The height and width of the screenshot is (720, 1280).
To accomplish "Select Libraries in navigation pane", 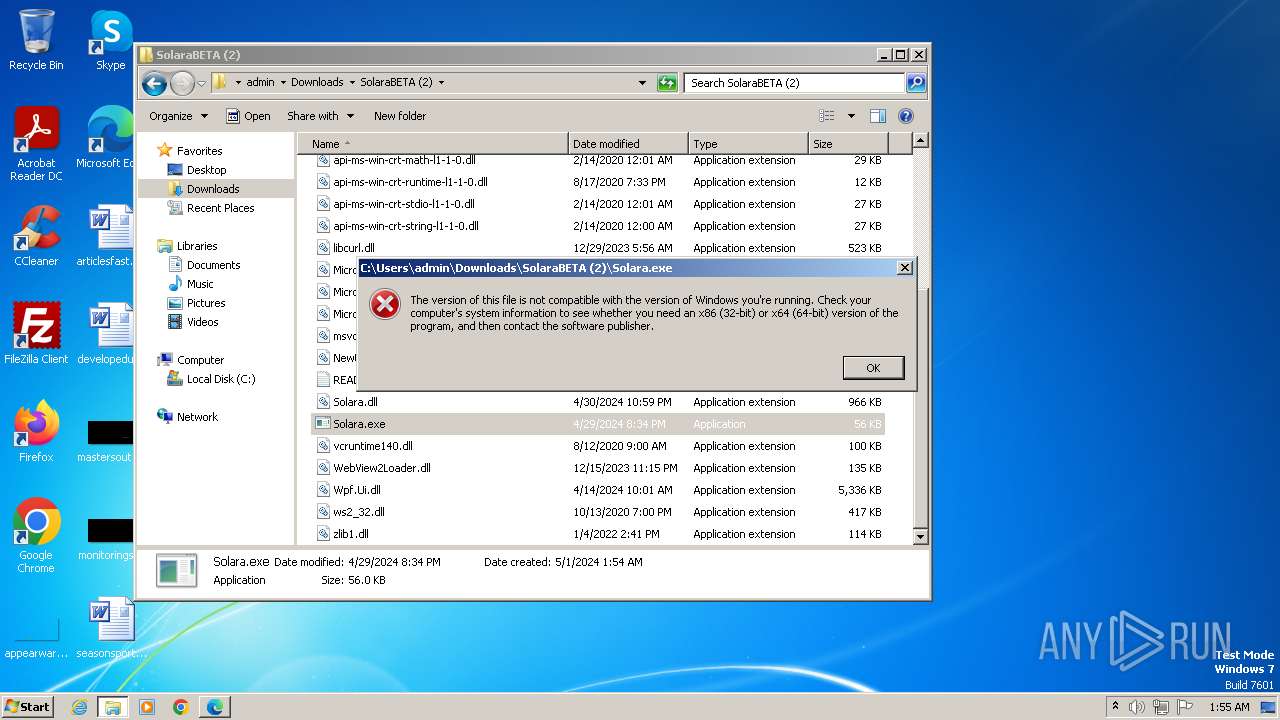I will pyautogui.click(x=197, y=246).
